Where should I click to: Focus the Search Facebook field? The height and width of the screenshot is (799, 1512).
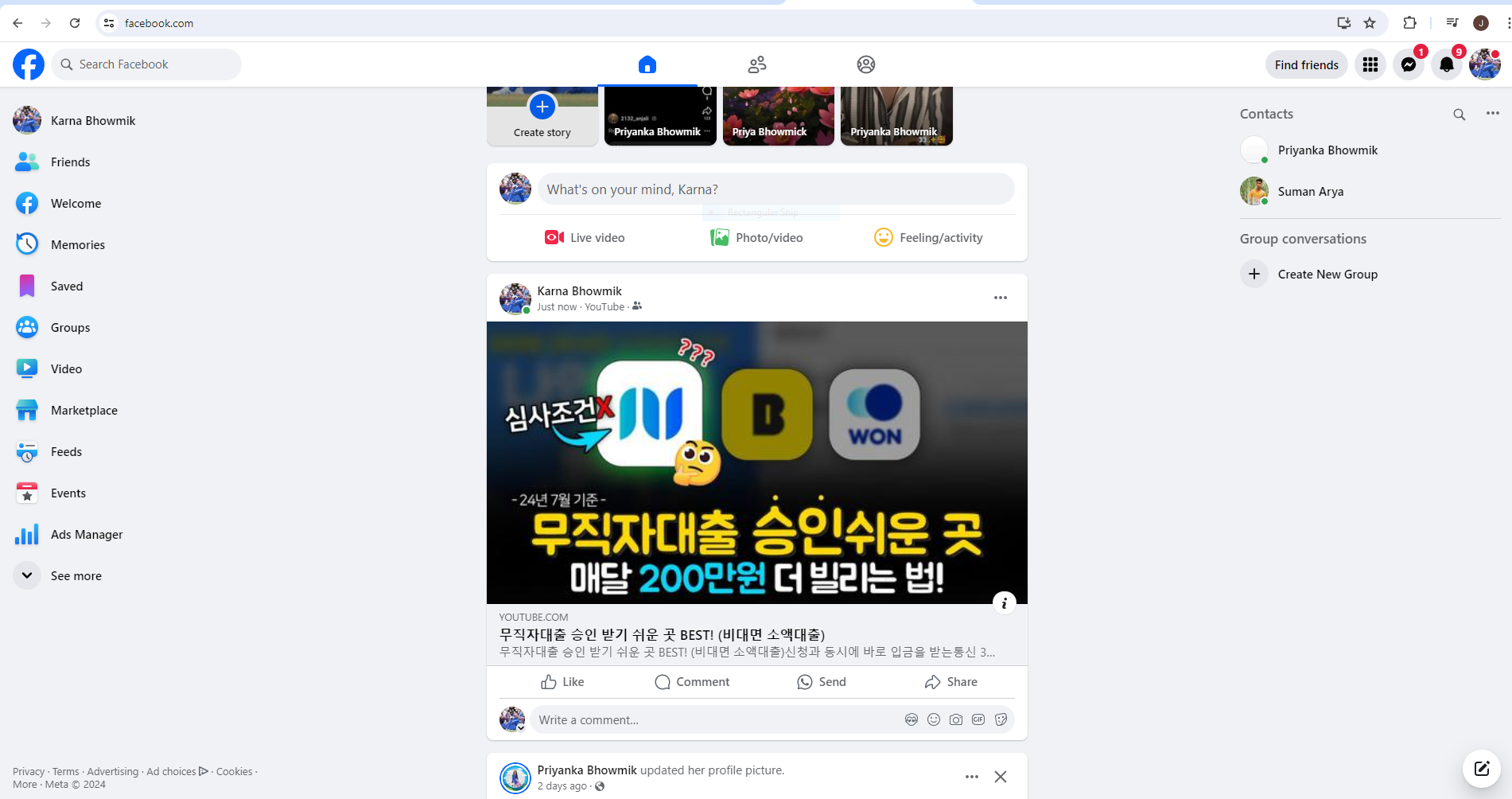(146, 64)
